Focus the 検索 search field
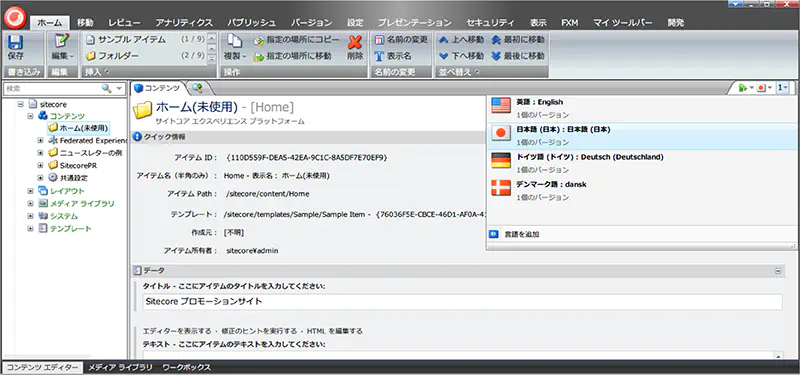Image resolution: width=800 pixels, height=375 pixels. click(53, 88)
